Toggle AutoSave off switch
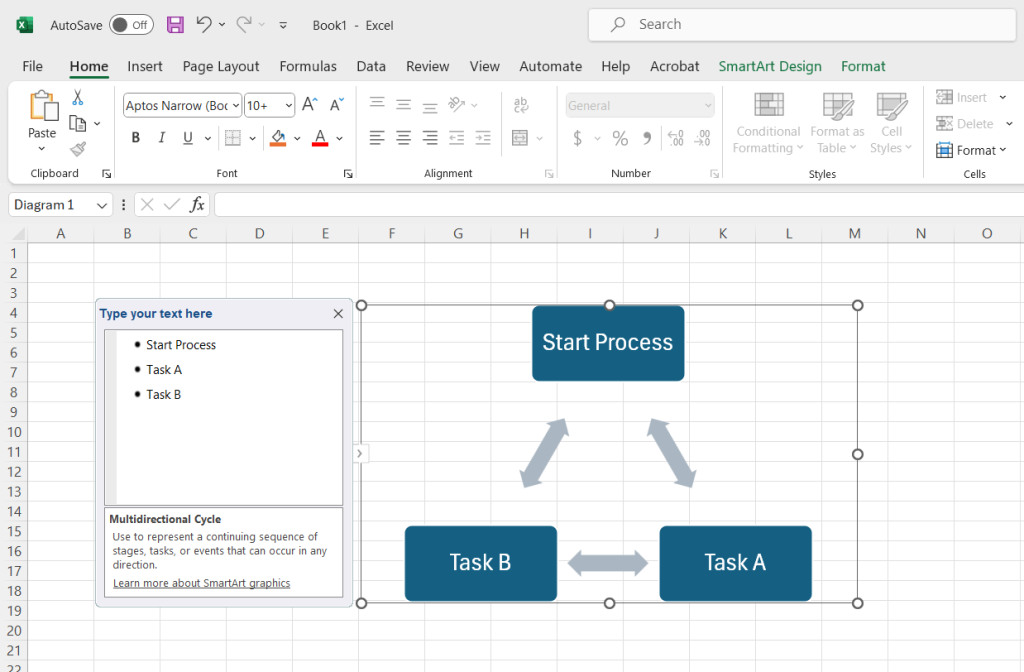 131,25
